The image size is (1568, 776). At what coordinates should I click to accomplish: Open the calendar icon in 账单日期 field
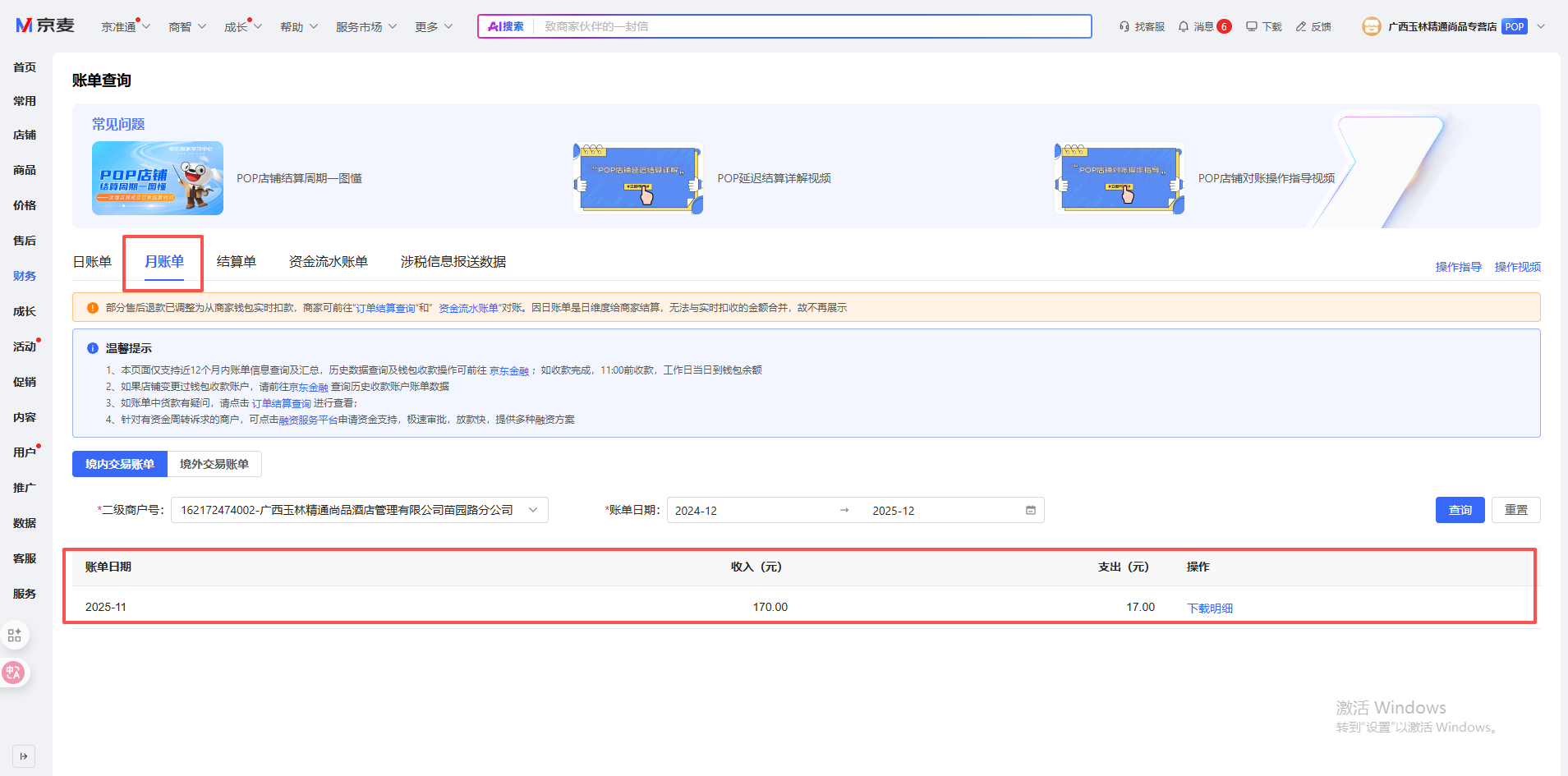point(1031,510)
